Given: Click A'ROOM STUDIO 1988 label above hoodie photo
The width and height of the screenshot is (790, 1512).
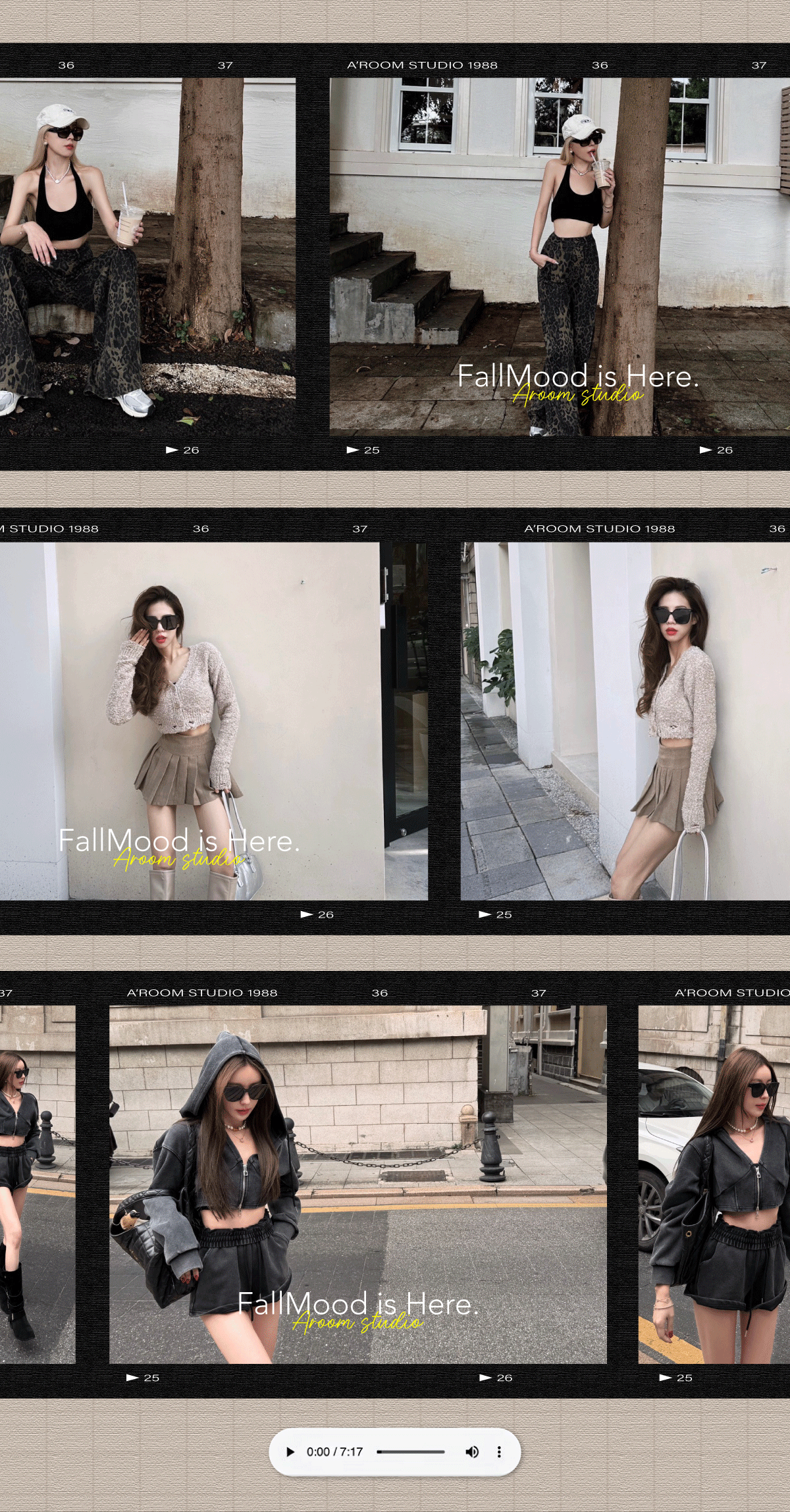Looking at the screenshot, I should coord(202,993).
